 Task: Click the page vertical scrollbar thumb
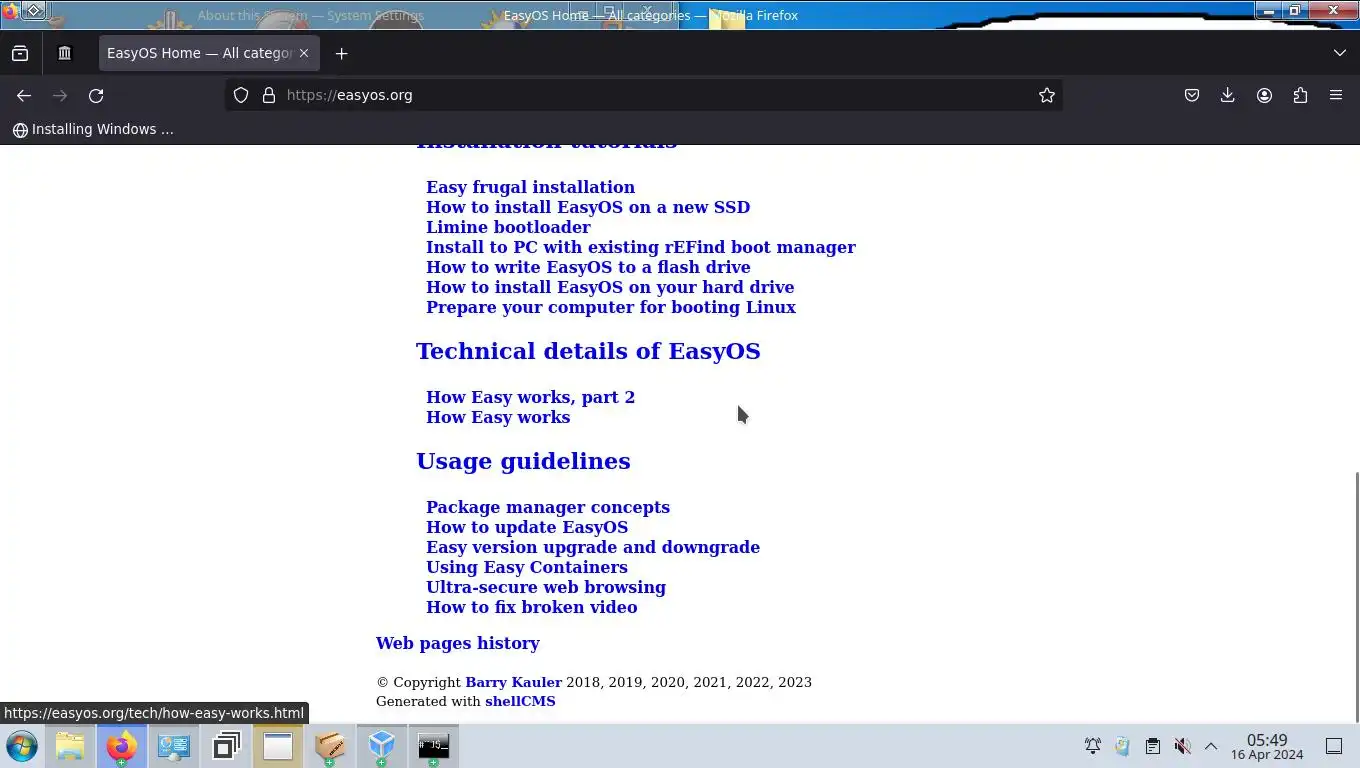click(1356, 596)
